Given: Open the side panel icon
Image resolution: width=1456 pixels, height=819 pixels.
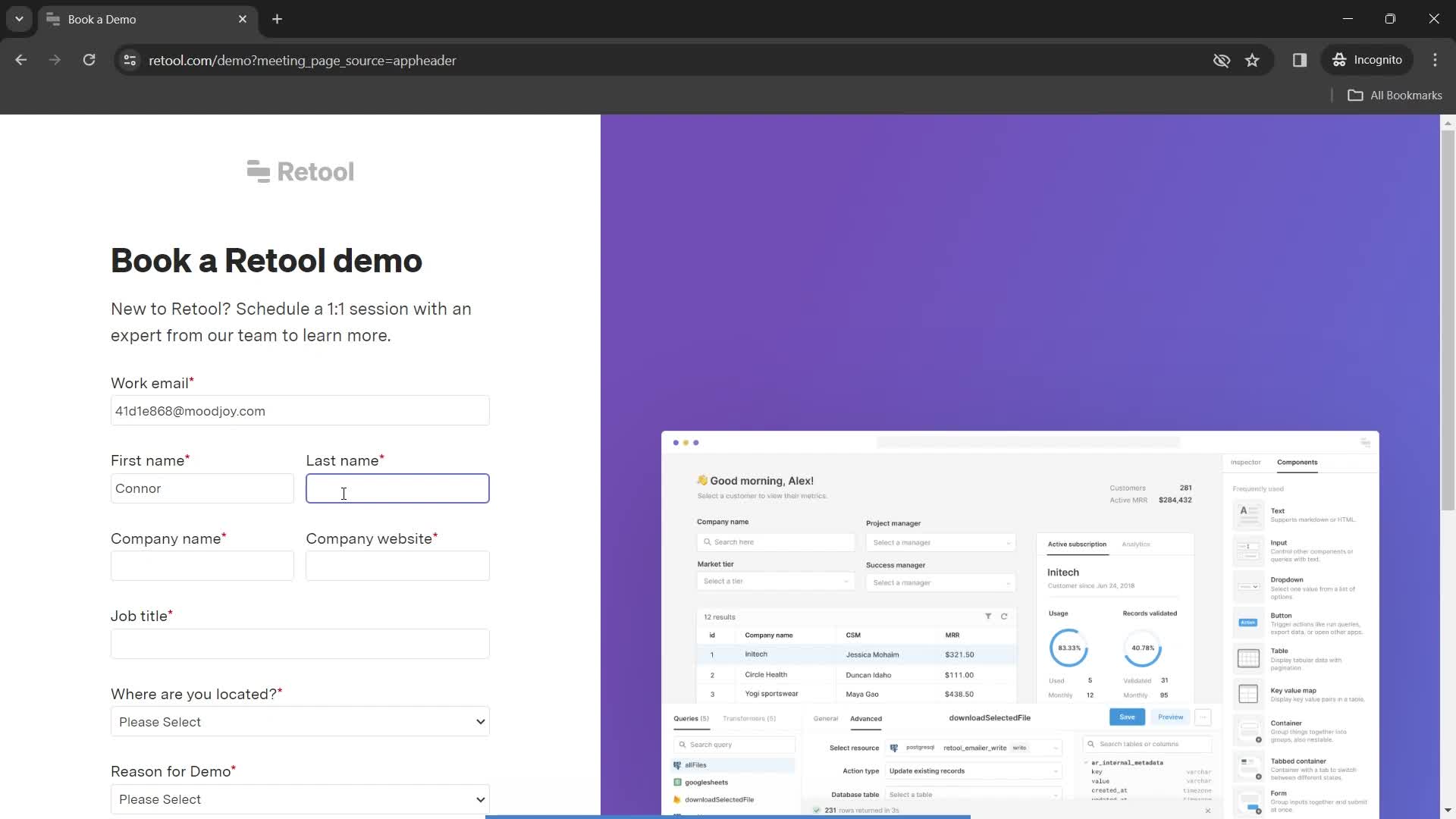Looking at the screenshot, I should click(1300, 60).
